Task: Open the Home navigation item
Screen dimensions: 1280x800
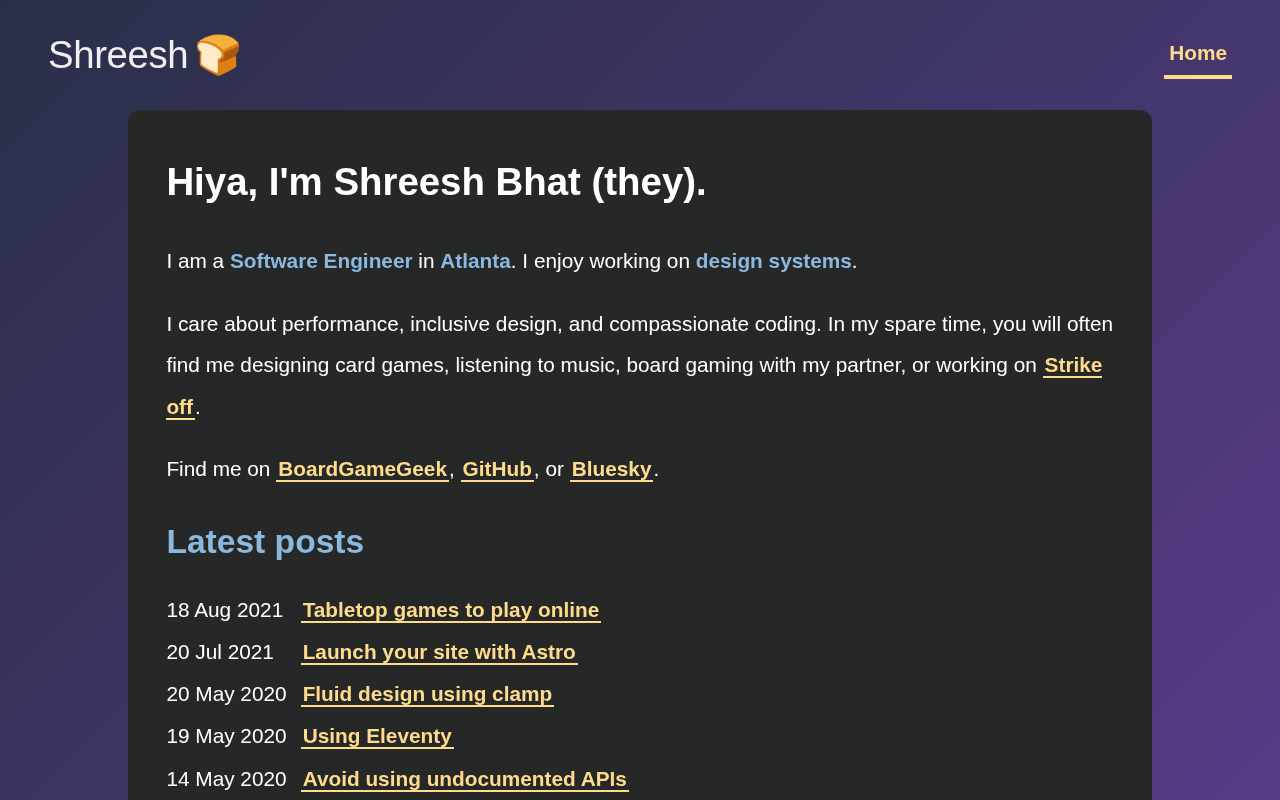Action: 1197,53
